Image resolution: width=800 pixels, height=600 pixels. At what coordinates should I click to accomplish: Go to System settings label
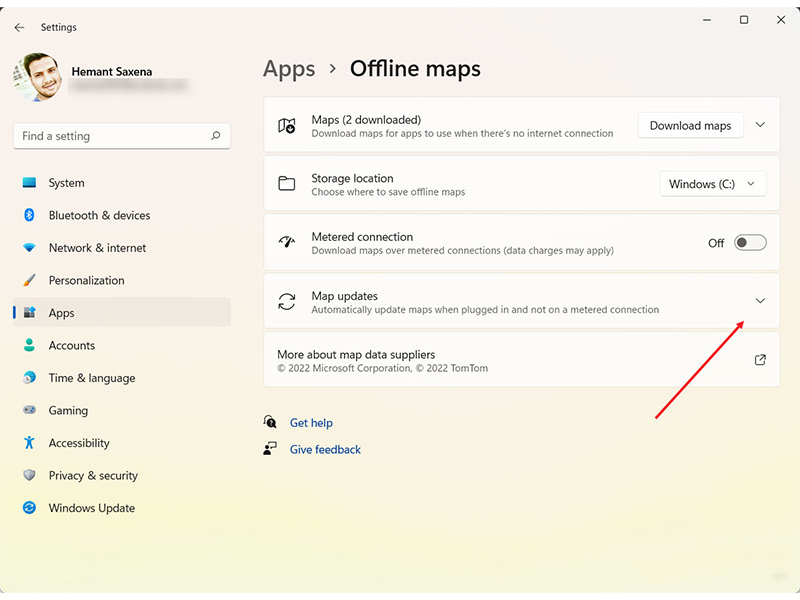(x=66, y=183)
